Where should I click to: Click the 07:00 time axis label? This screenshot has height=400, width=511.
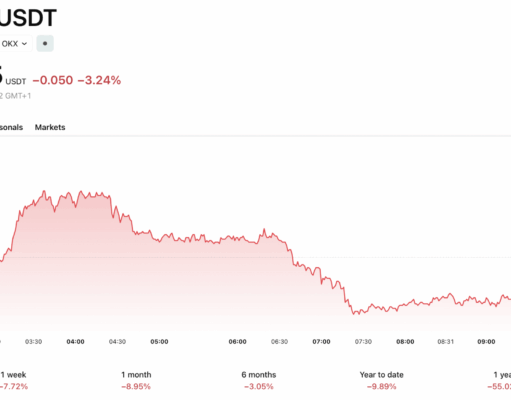click(321, 342)
